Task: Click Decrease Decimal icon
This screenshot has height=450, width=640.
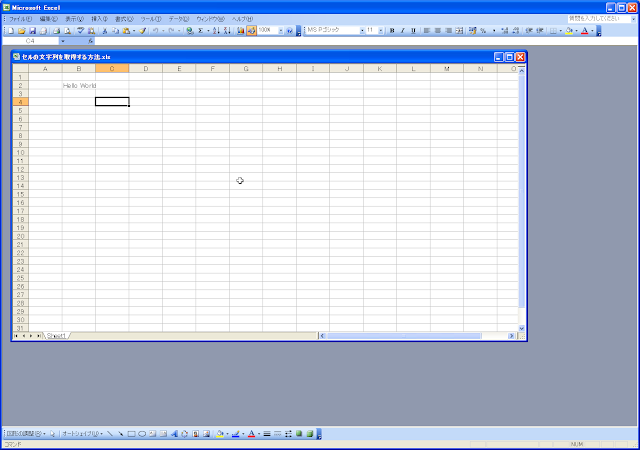Action: tap(516, 31)
